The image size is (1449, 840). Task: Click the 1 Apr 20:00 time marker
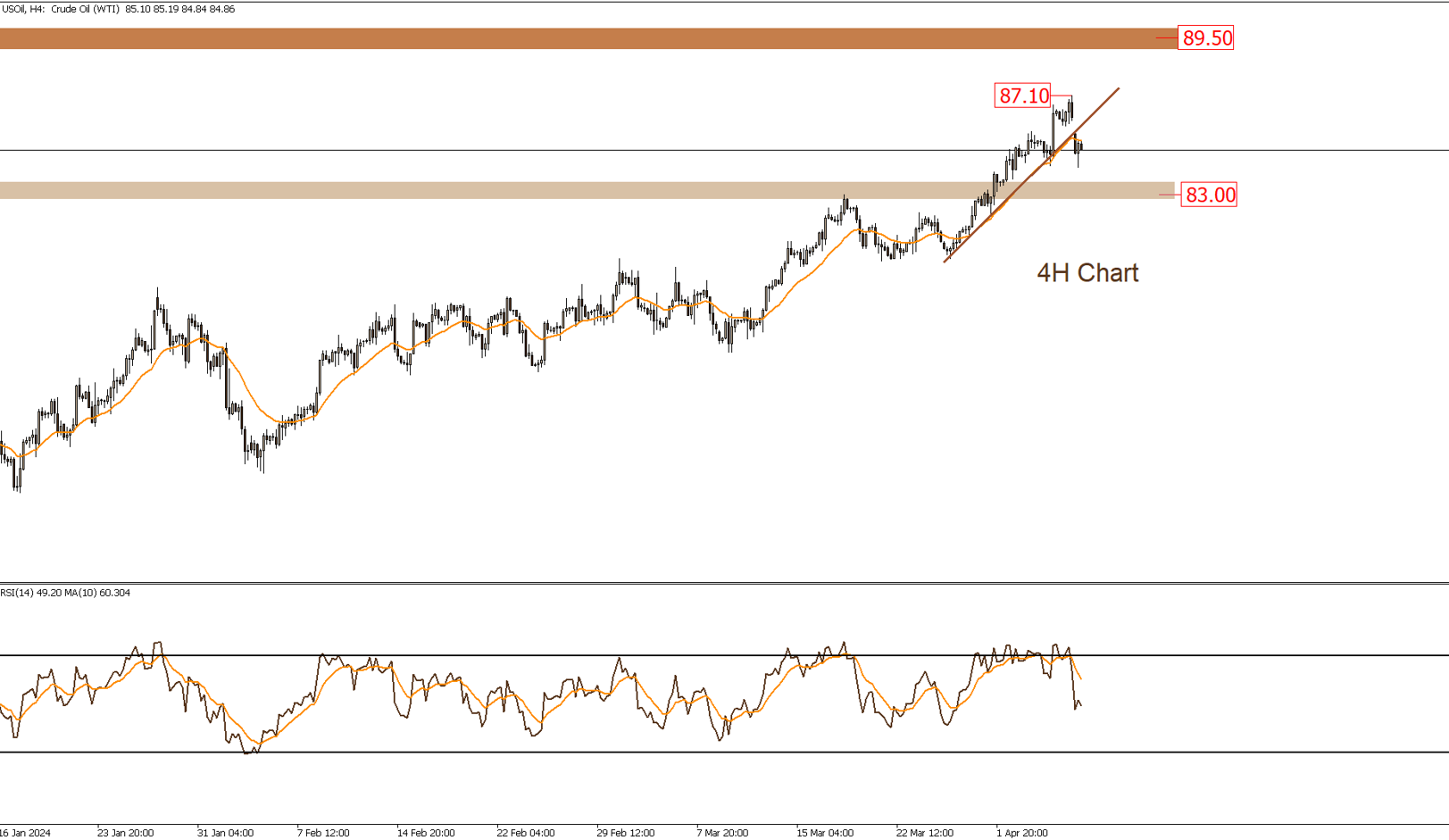coord(1022,833)
